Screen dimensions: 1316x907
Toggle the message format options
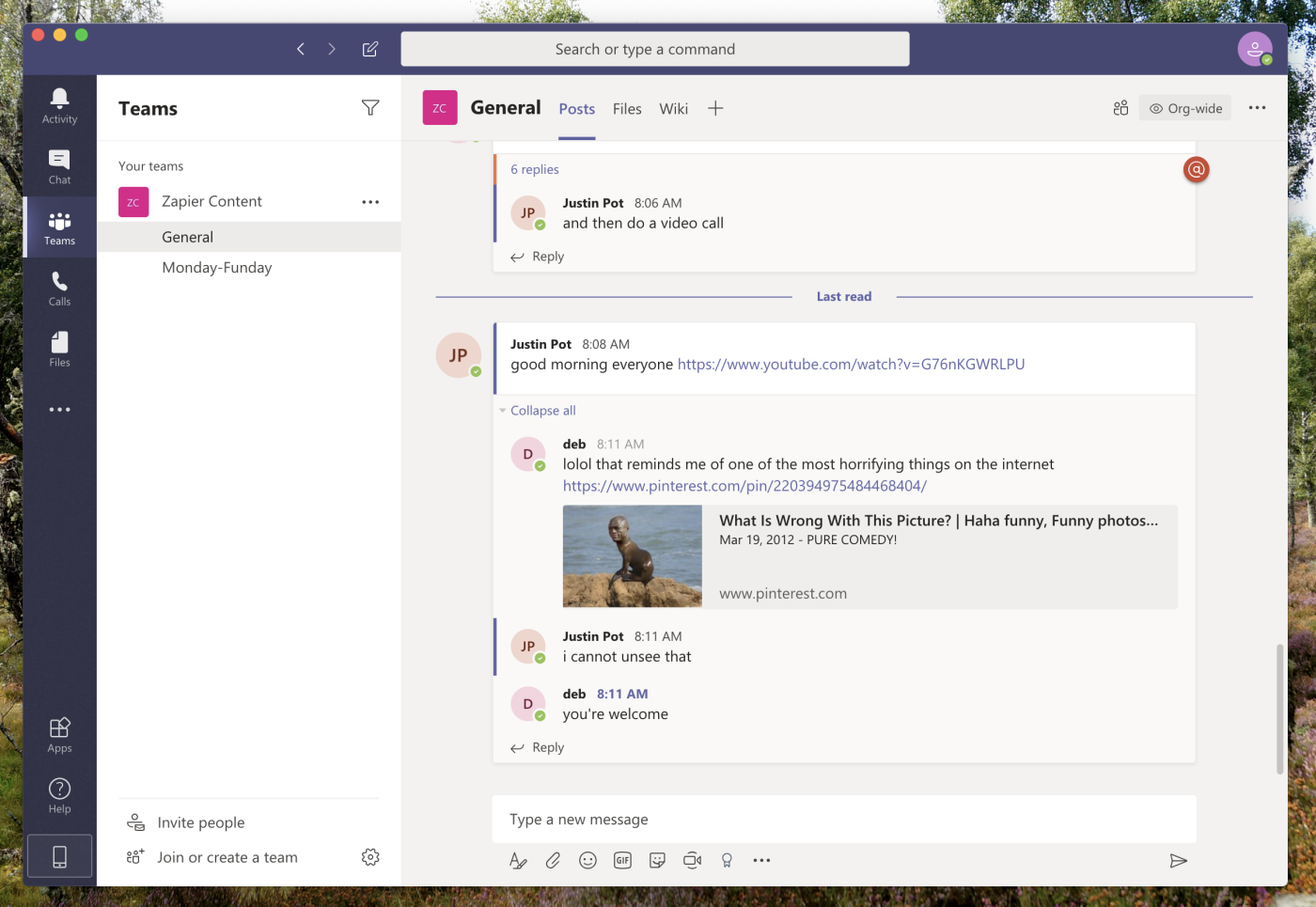coord(518,860)
